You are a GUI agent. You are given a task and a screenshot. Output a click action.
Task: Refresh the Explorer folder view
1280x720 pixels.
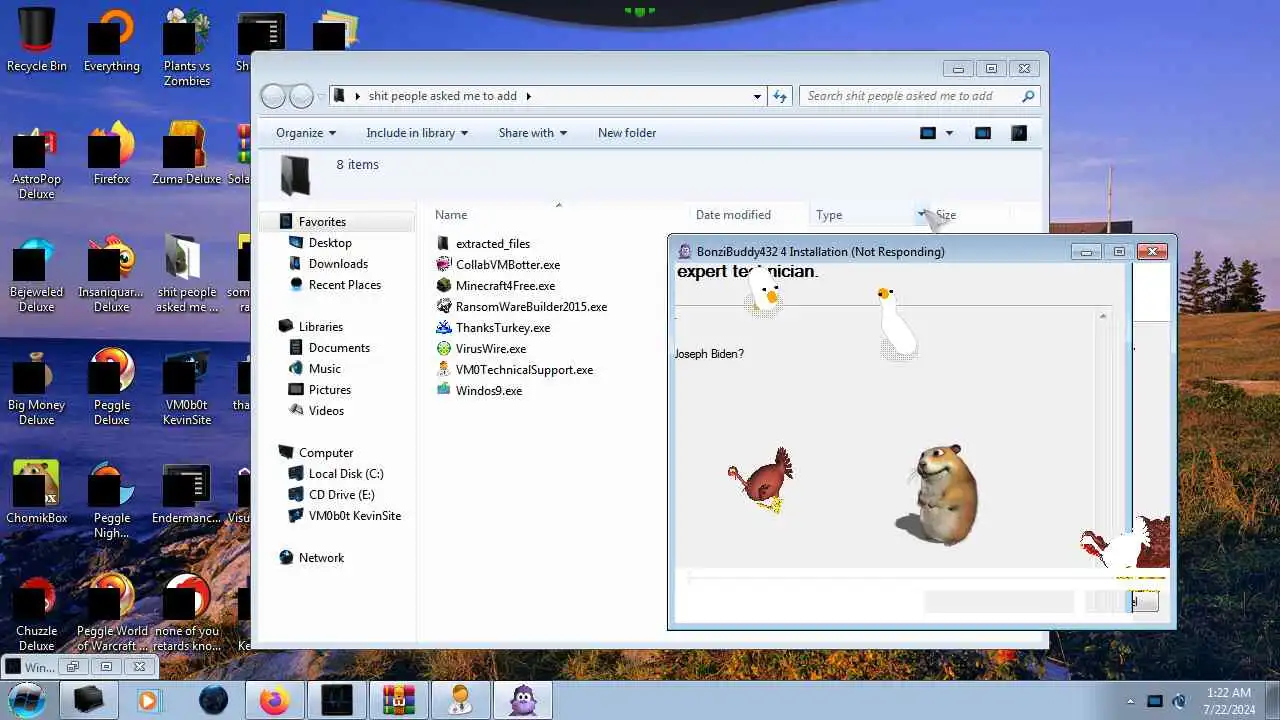click(x=781, y=96)
